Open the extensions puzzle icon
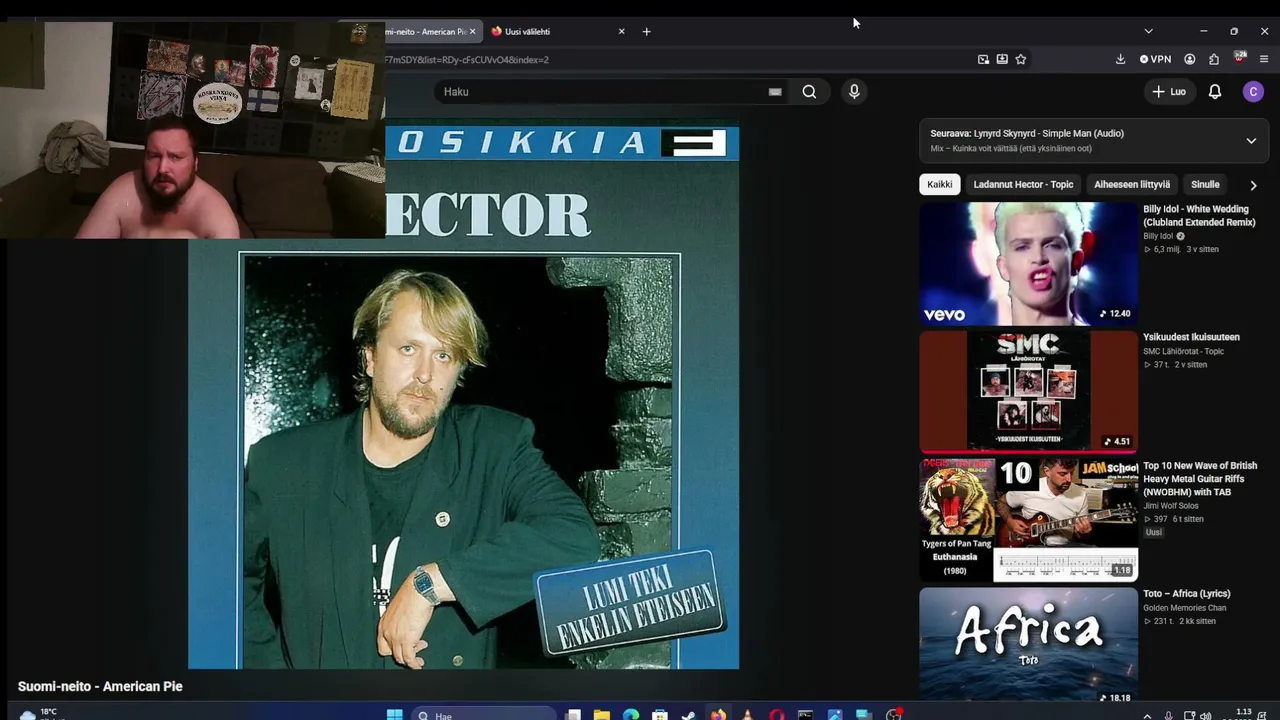Screen dimensions: 1280x720 (x=1214, y=59)
